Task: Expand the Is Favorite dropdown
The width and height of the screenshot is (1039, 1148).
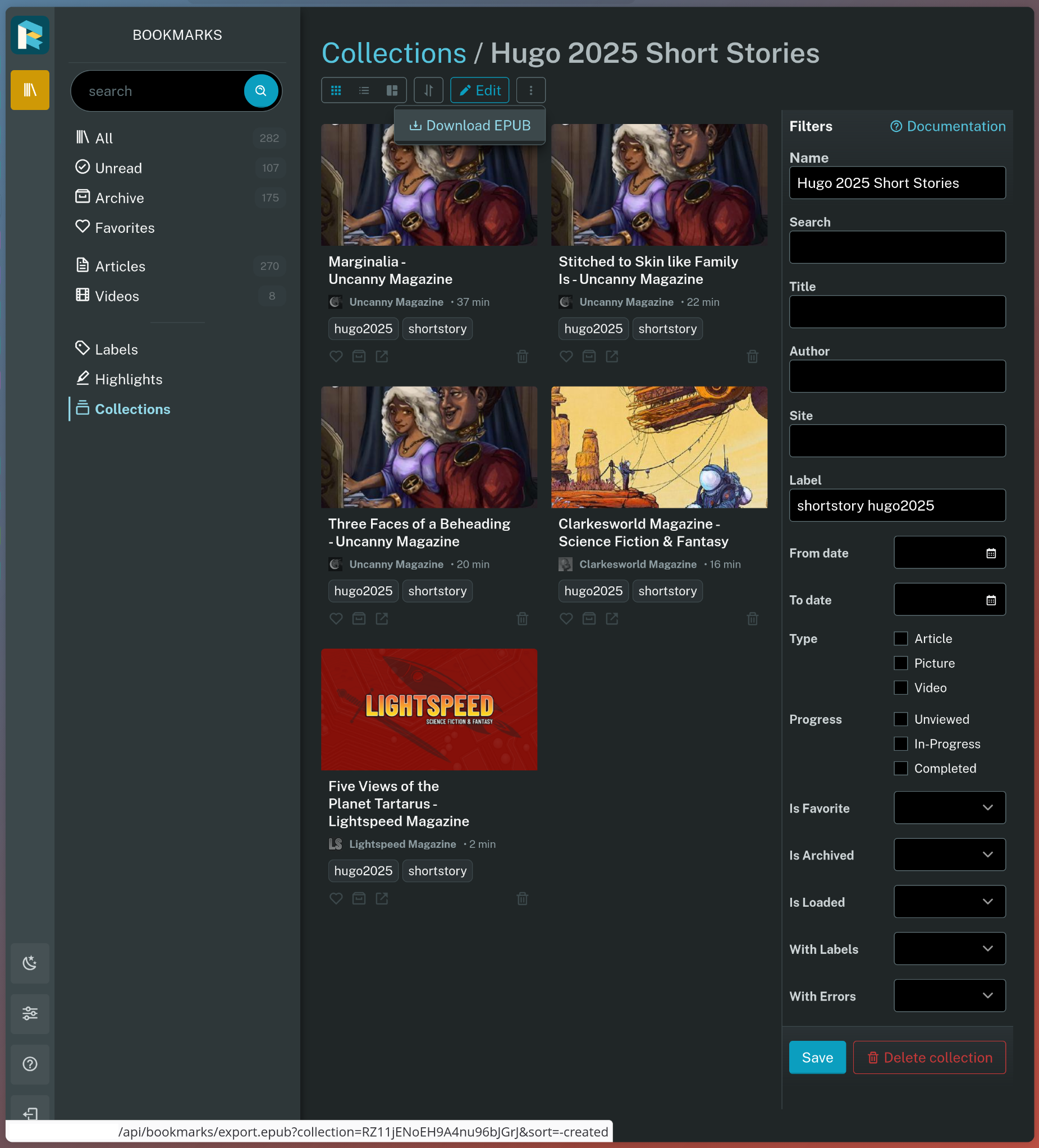Action: (950, 808)
